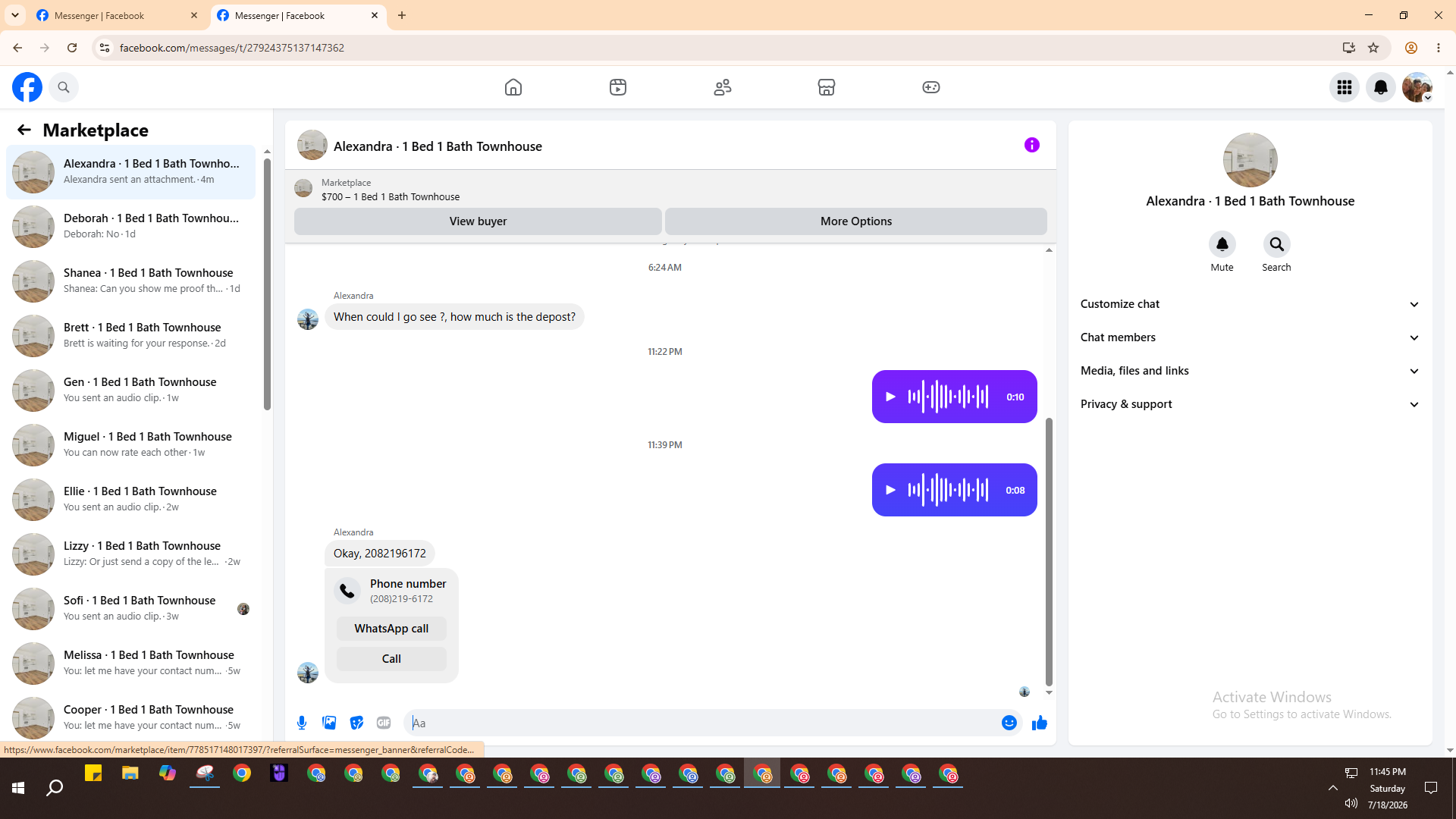1456x819 pixels.
Task: Switch to the first Messenger tab
Action: [118, 15]
